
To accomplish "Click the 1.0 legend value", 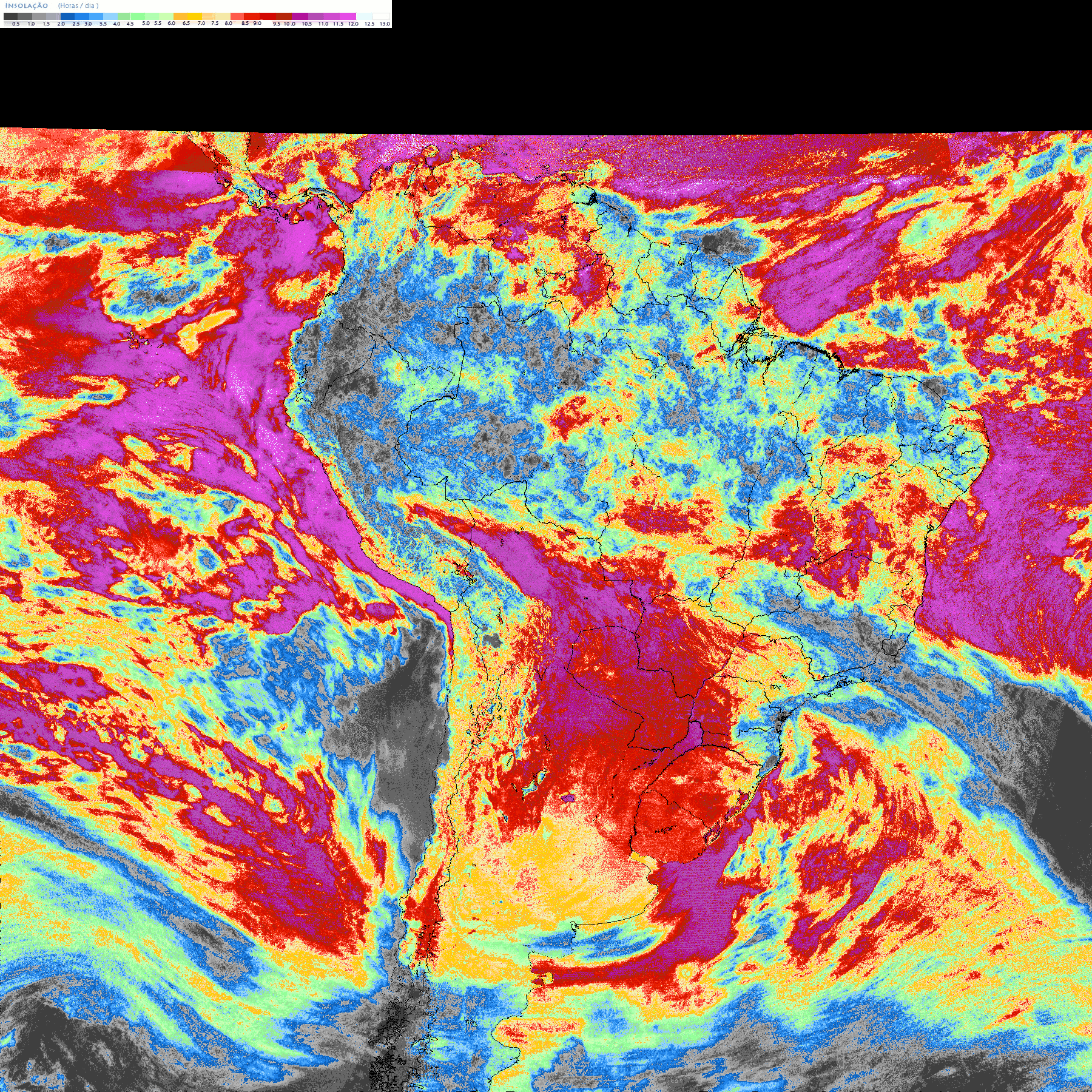I will pyautogui.click(x=31, y=24).
